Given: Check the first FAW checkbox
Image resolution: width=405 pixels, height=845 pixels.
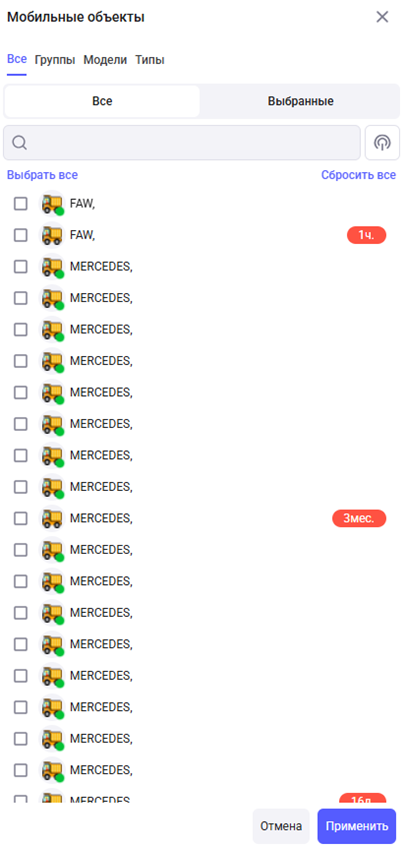Looking at the screenshot, I should [x=20, y=204].
